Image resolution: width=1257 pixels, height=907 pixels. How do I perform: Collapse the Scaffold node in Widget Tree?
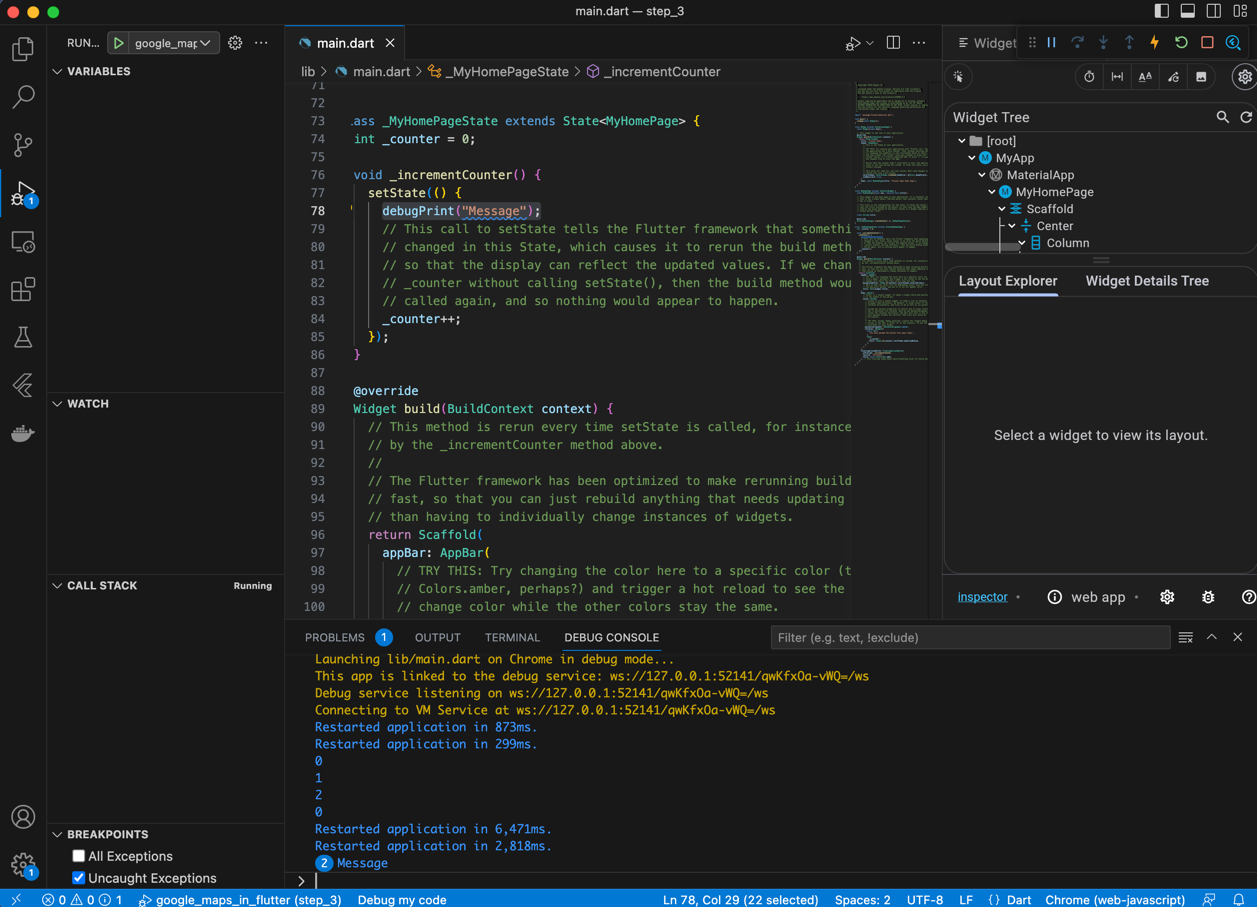[1002, 209]
